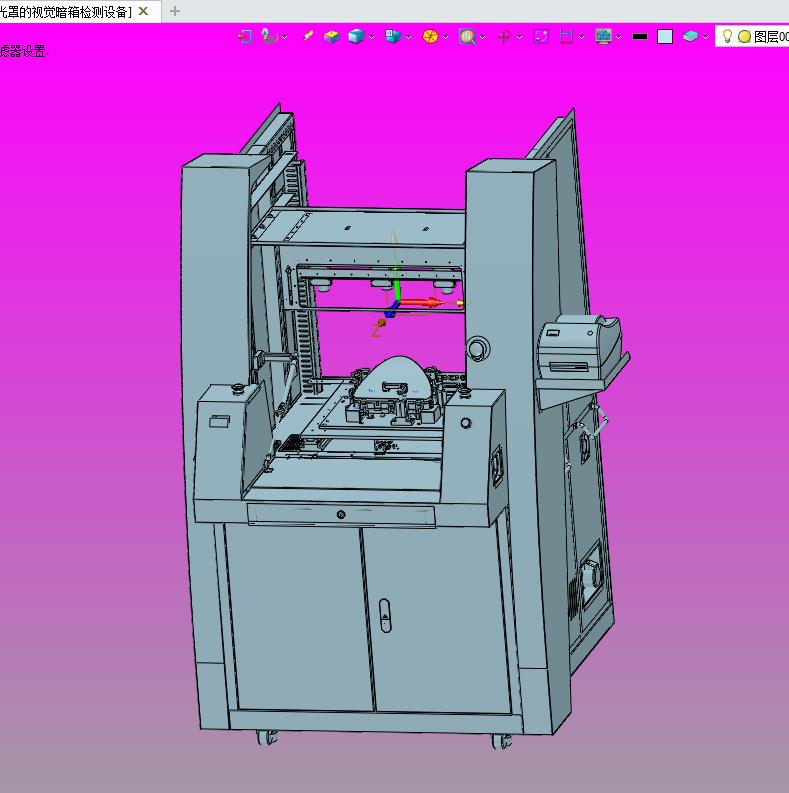Select the round knob on right column
The height and width of the screenshot is (793, 789).
(477, 348)
